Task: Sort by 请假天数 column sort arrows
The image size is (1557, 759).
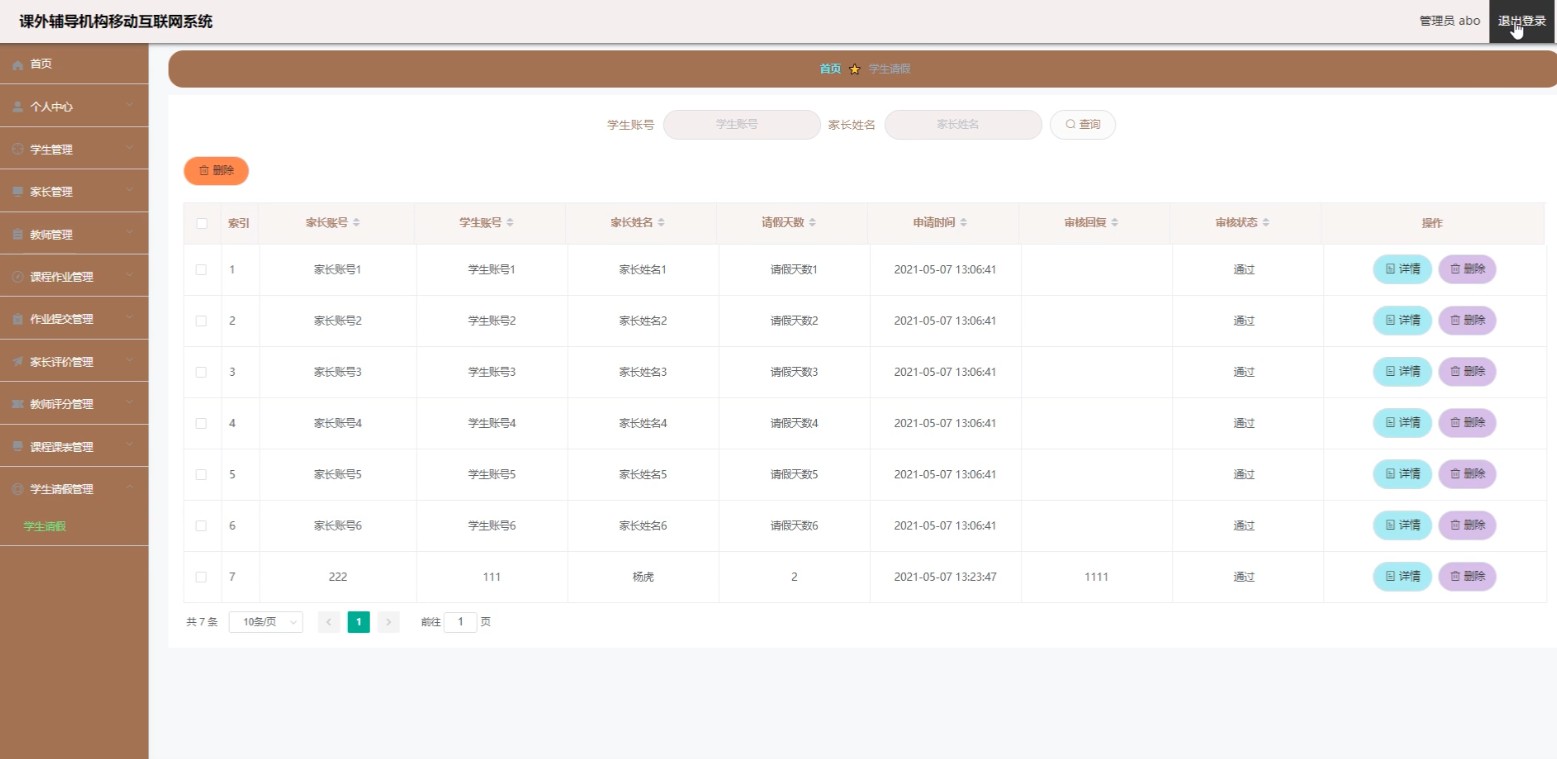Action: 812,223
